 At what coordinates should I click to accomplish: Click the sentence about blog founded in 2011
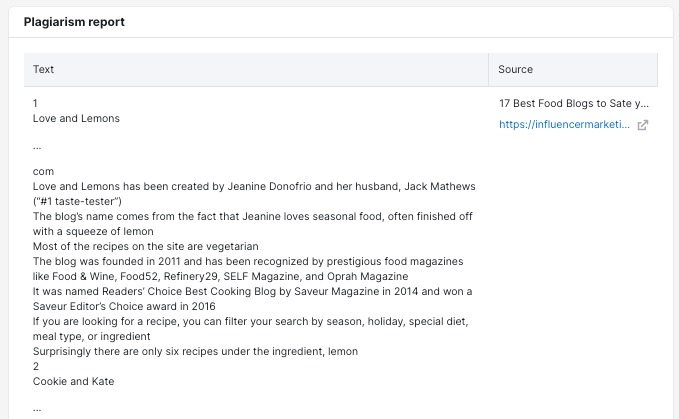(x=248, y=269)
